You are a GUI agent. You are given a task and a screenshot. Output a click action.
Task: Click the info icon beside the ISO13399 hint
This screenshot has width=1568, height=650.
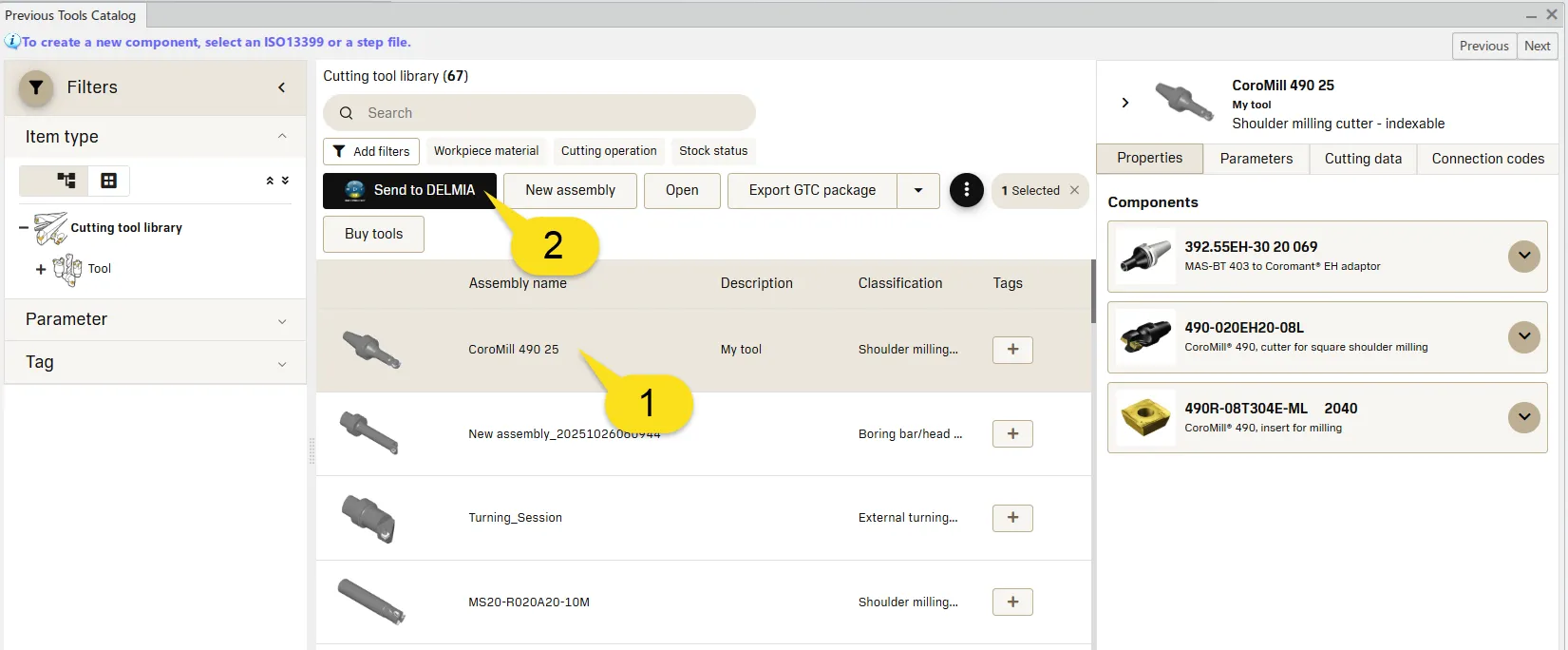click(x=12, y=42)
